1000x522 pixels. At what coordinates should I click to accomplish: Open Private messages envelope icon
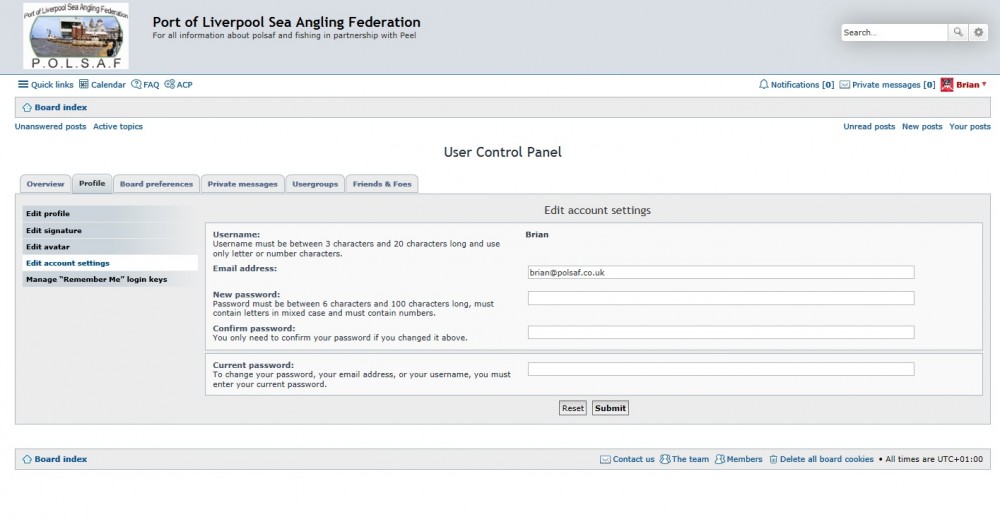[844, 84]
